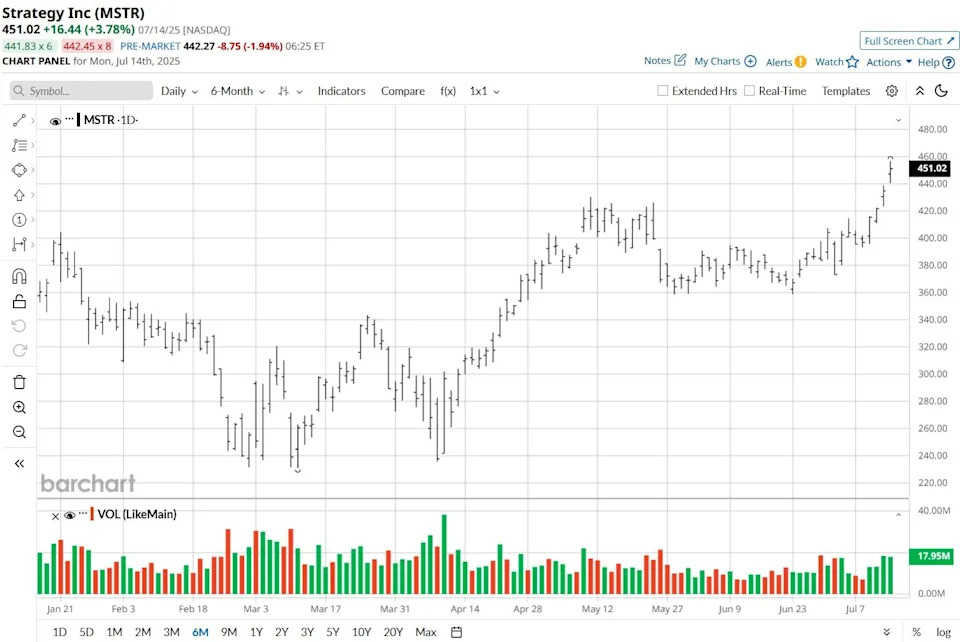Screen dimensions: 960x642
Task: Open VOL study more-options dots
Action: click(x=83, y=514)
